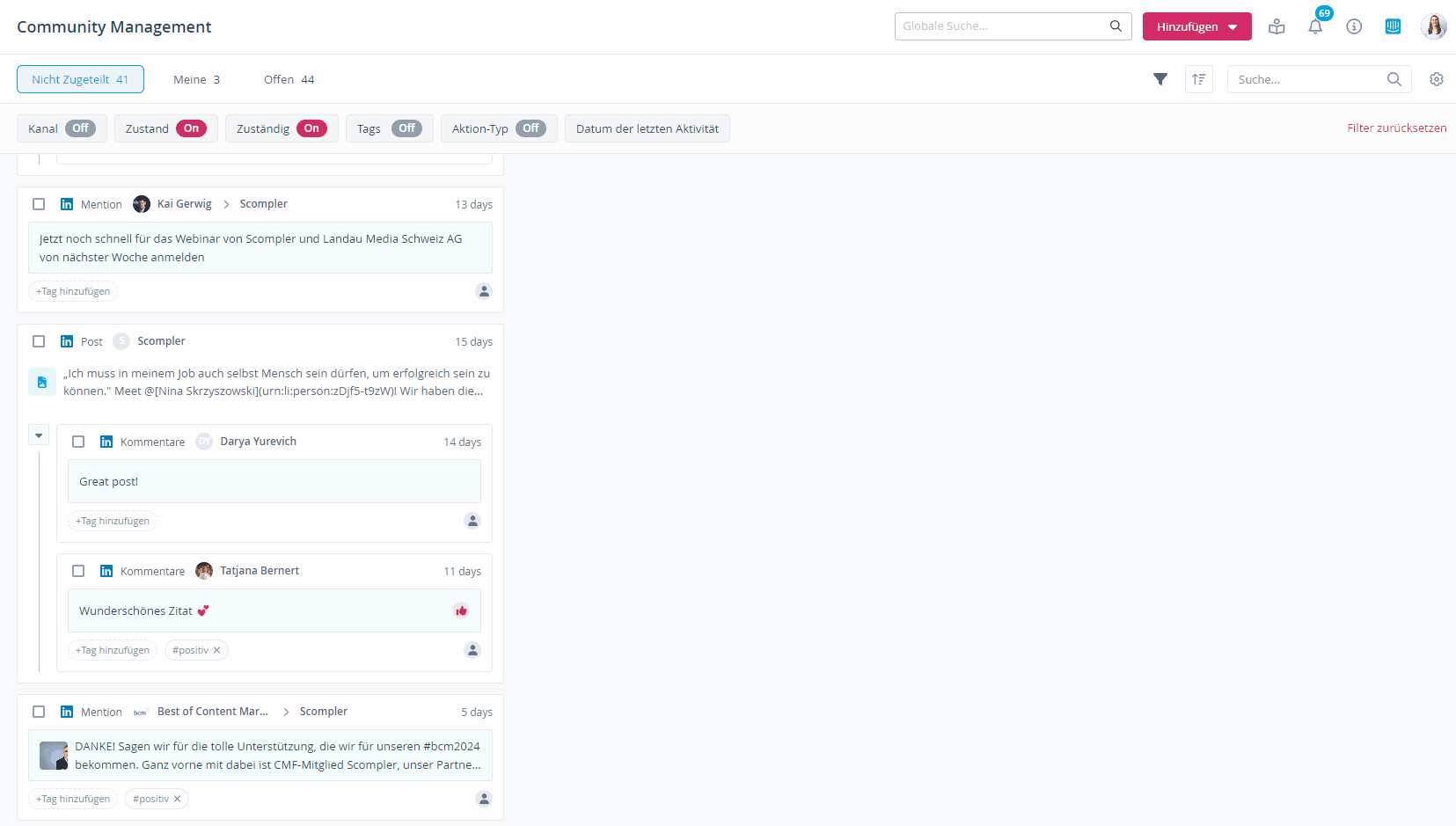The height and width of the screenshot is (826, 1456).
Task: Open the sort order icon
Action: point(1198,79)
